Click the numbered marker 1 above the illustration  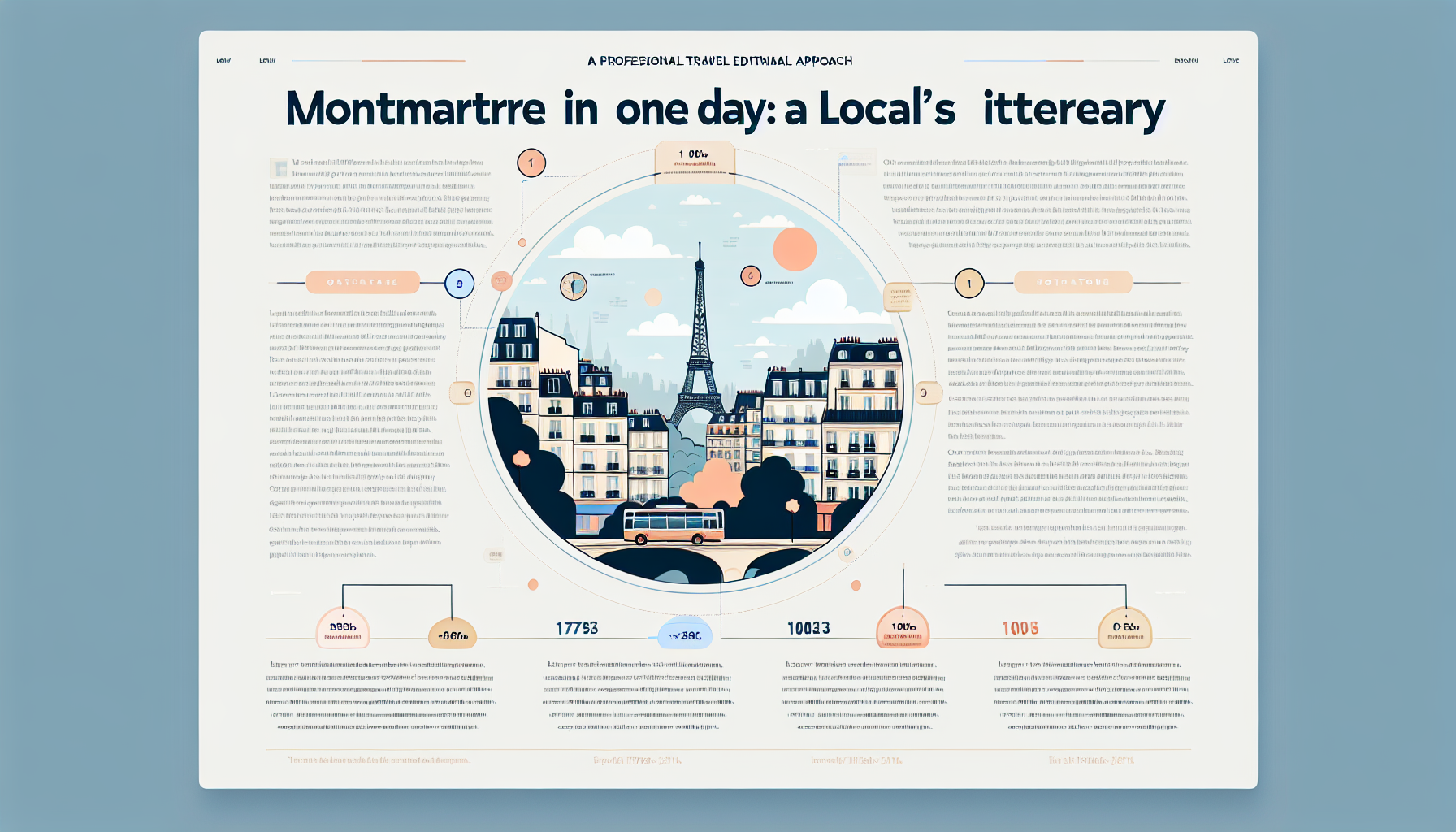click(x=531, y=162)
